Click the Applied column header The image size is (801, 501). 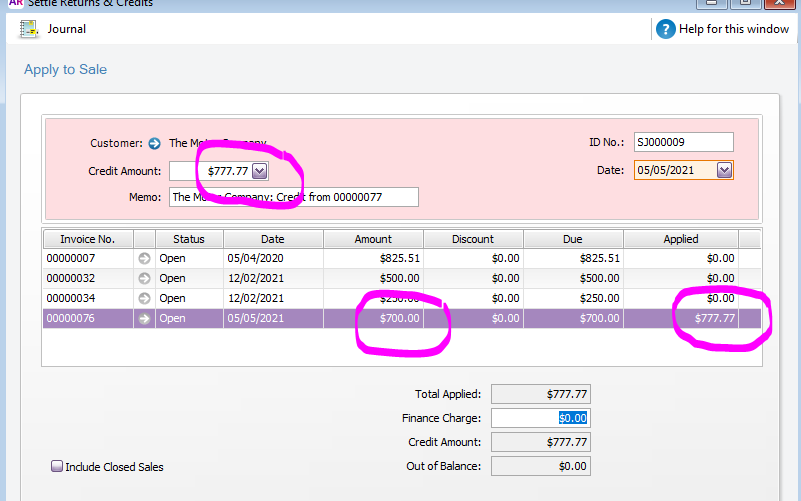(x=681, y=239)
